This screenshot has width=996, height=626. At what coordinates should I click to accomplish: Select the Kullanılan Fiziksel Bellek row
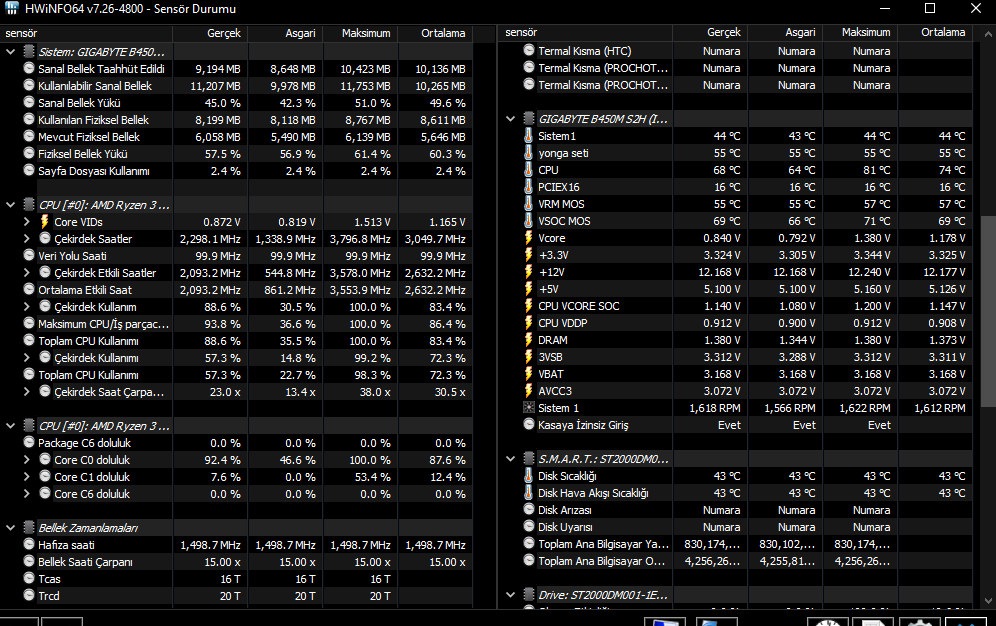[236, 119]
